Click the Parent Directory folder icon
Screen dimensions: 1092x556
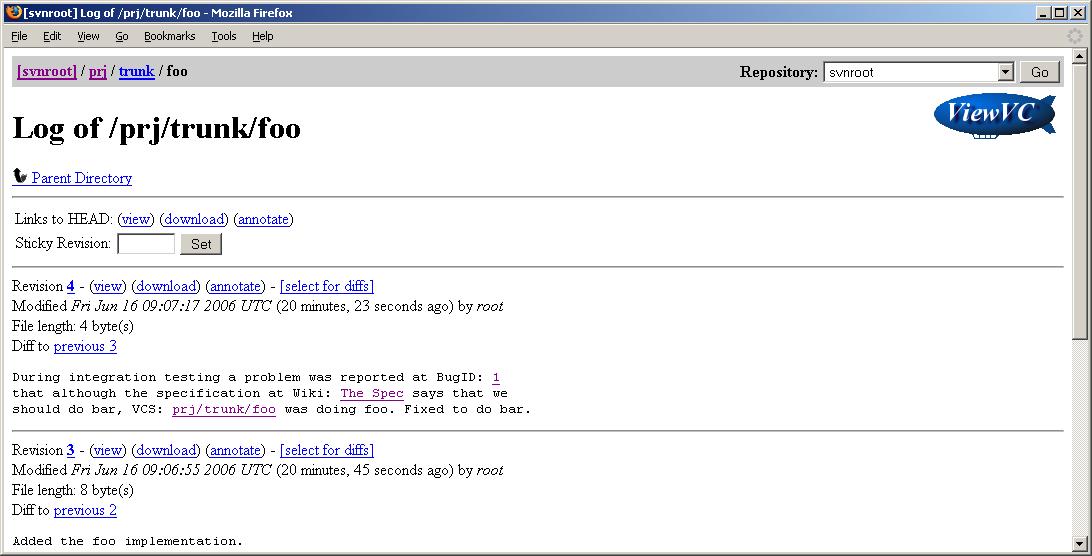click(20, 177)
